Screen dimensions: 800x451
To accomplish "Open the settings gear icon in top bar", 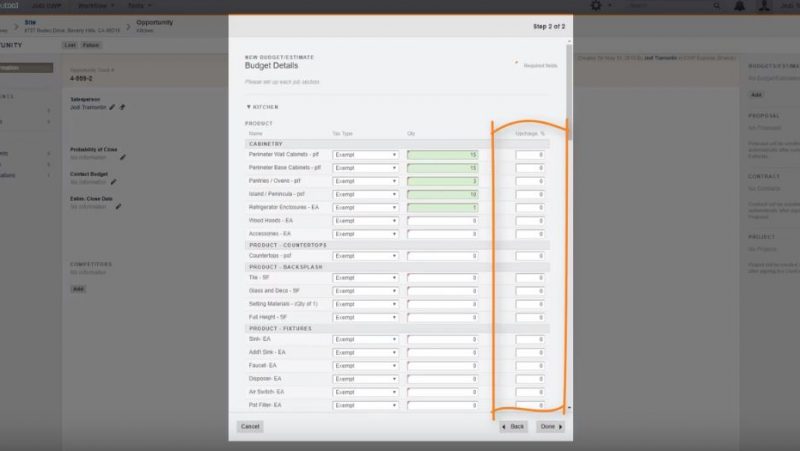I will coord(596,6).
